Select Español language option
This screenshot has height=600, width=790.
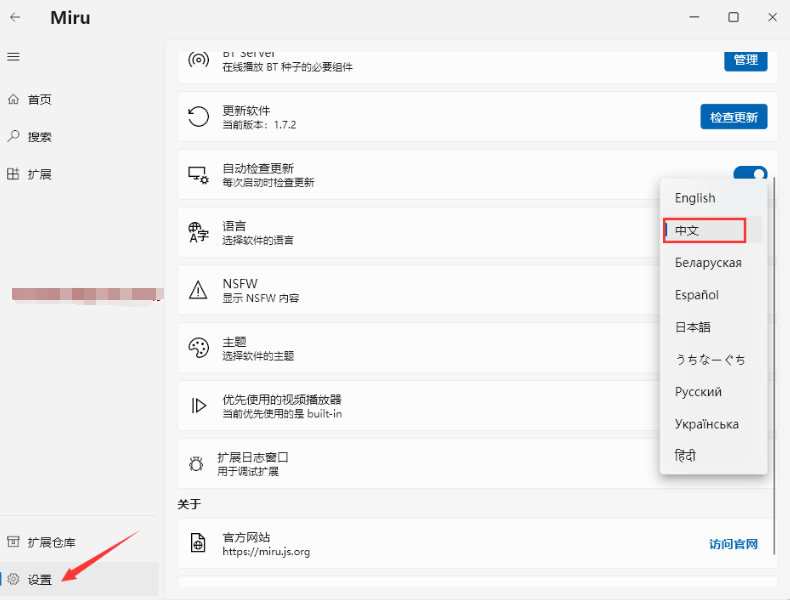tap(697, 295)
